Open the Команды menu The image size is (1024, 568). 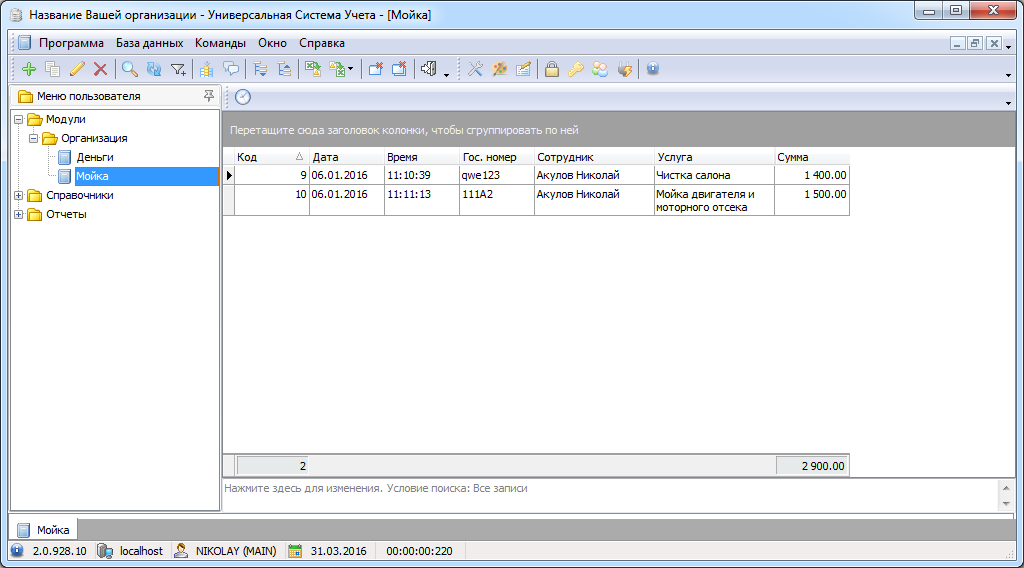tap(220, 43)
